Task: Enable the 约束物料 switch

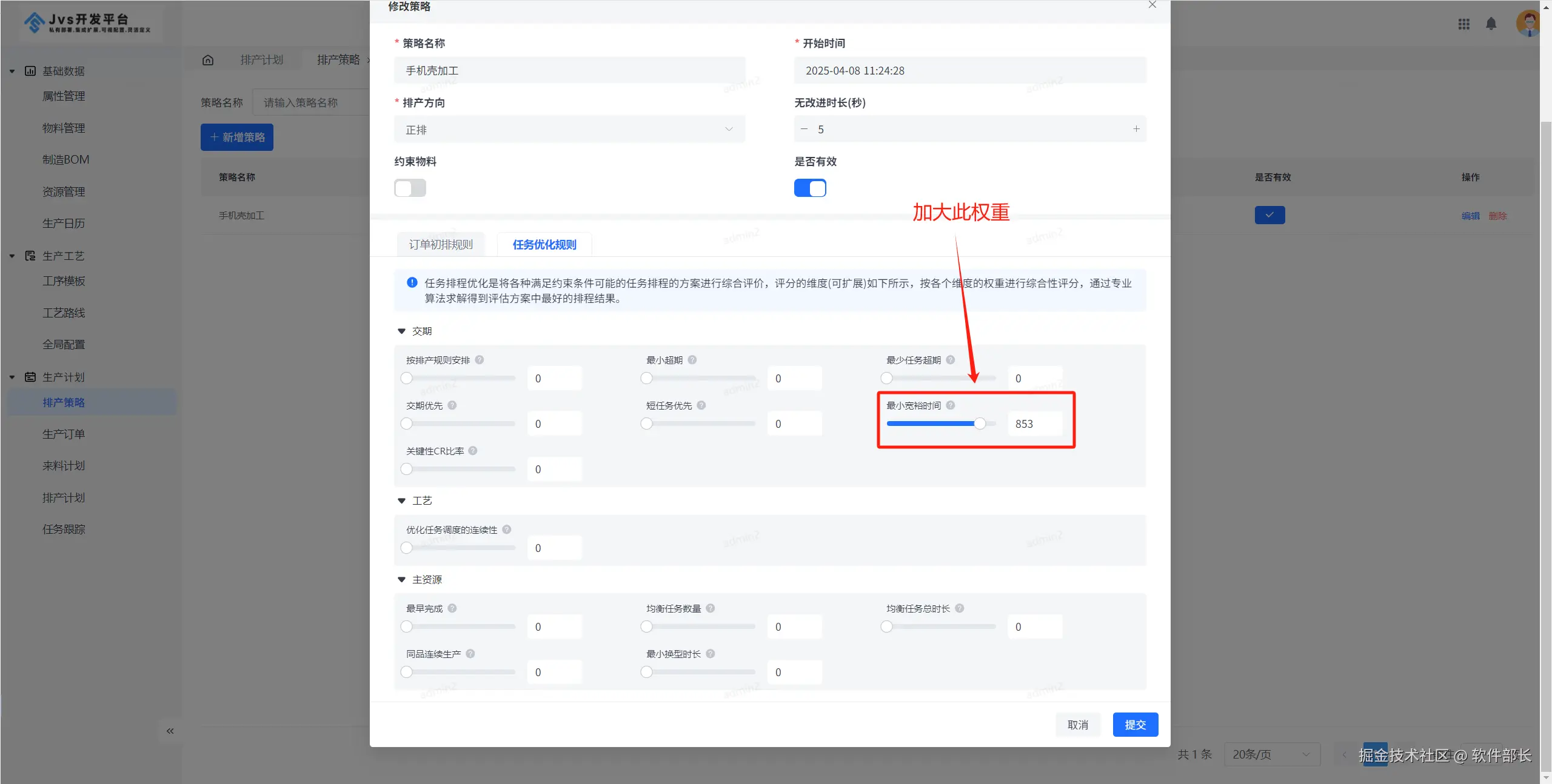Action: point(410,188)
